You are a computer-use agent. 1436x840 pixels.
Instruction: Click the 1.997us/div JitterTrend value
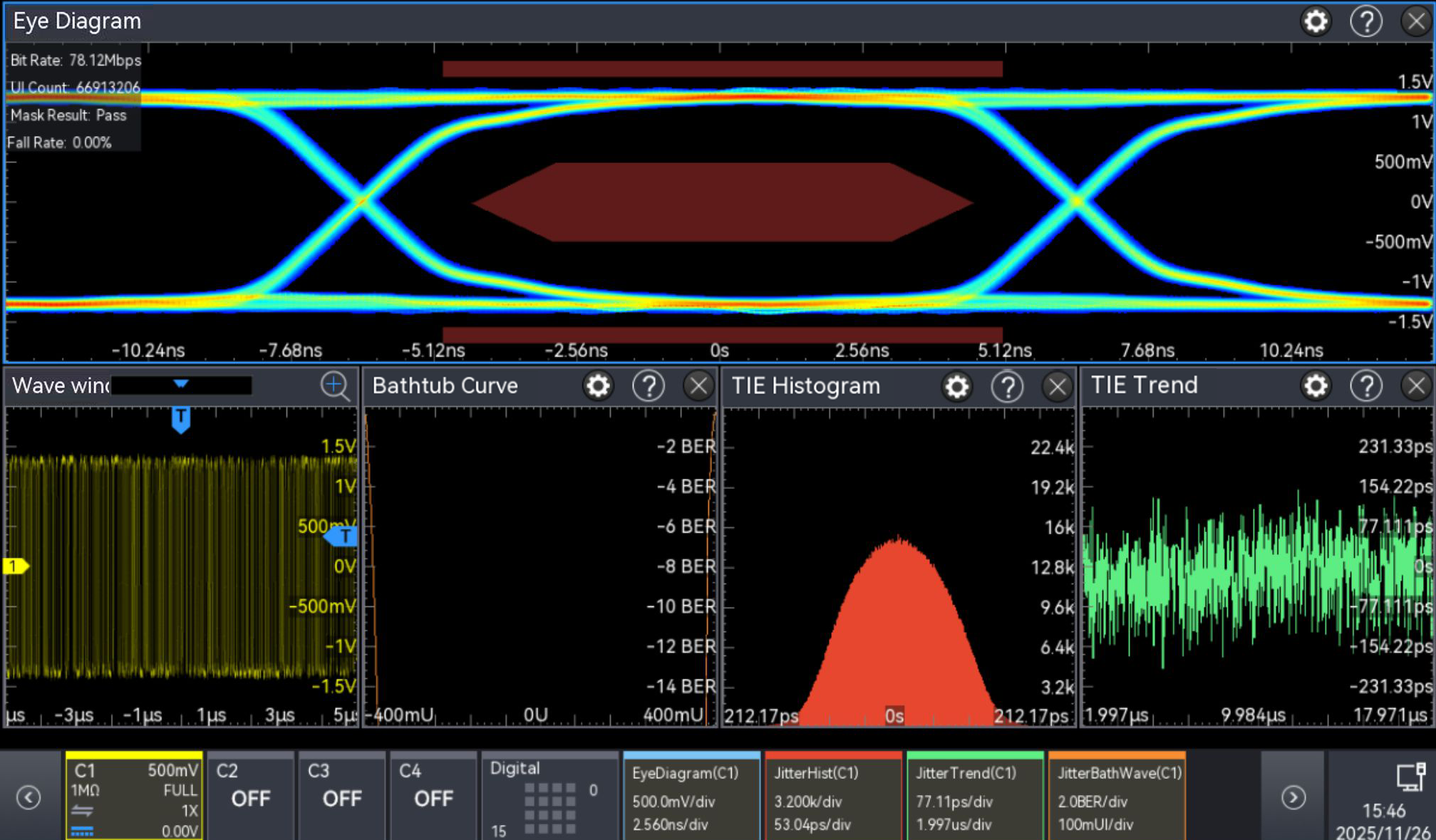pos(954,824)
